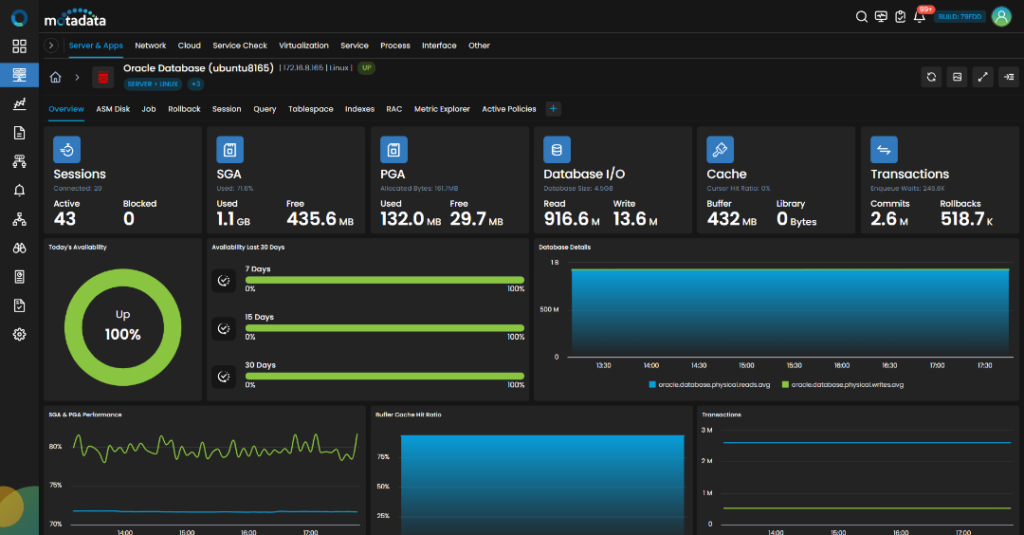Image resolution: width=1024 pixels, height=535 pixels.
Task: Expand dashboard to fullscreen view
Action: click(982, 77)
